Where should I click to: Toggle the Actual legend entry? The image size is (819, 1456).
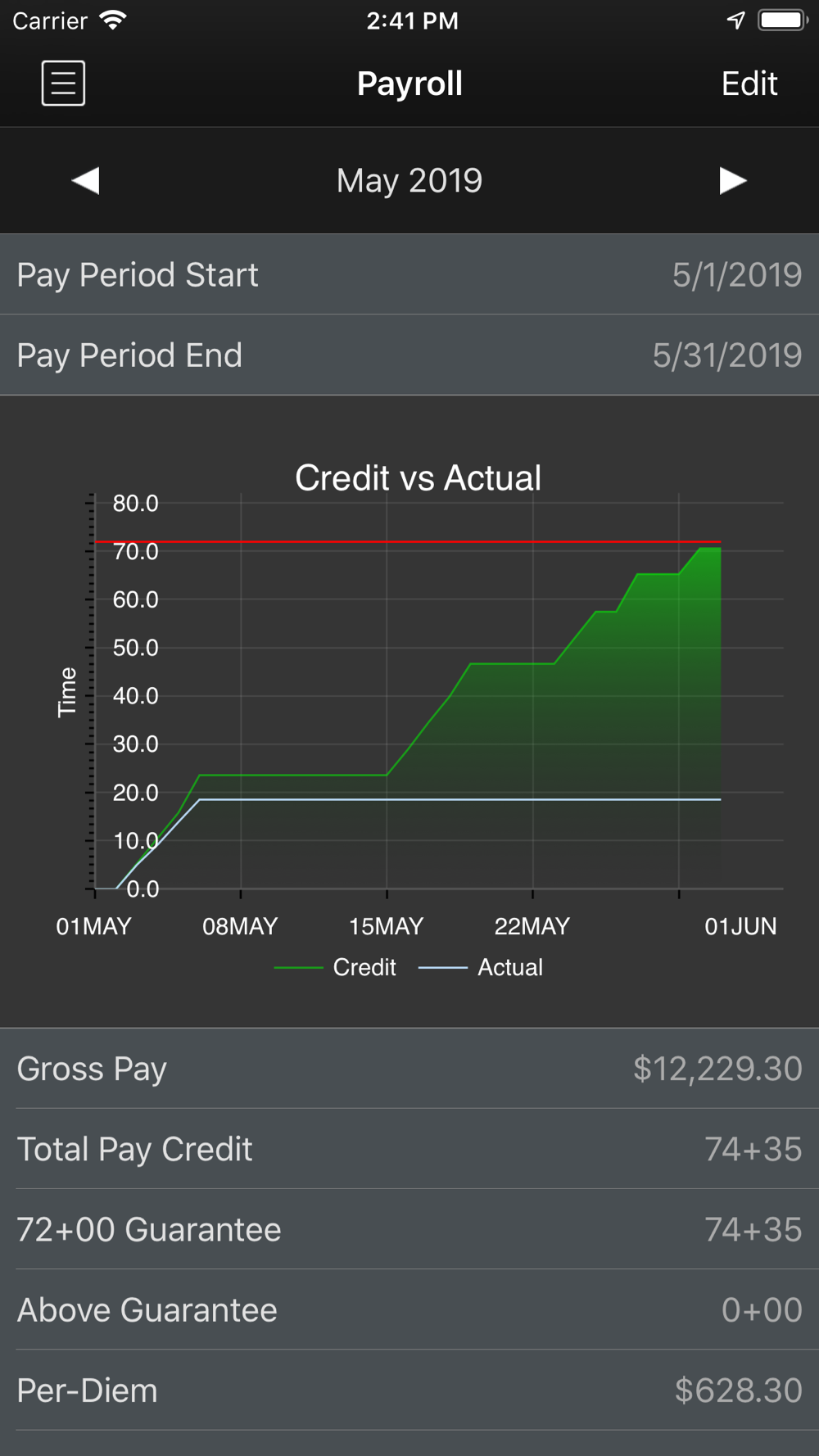click(481, 967)
